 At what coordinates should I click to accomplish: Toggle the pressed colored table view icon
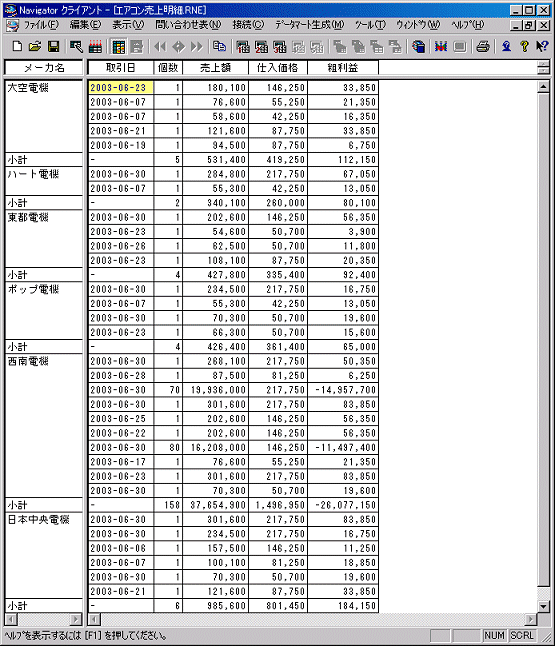pyautogui.click(x=118, y=47)
